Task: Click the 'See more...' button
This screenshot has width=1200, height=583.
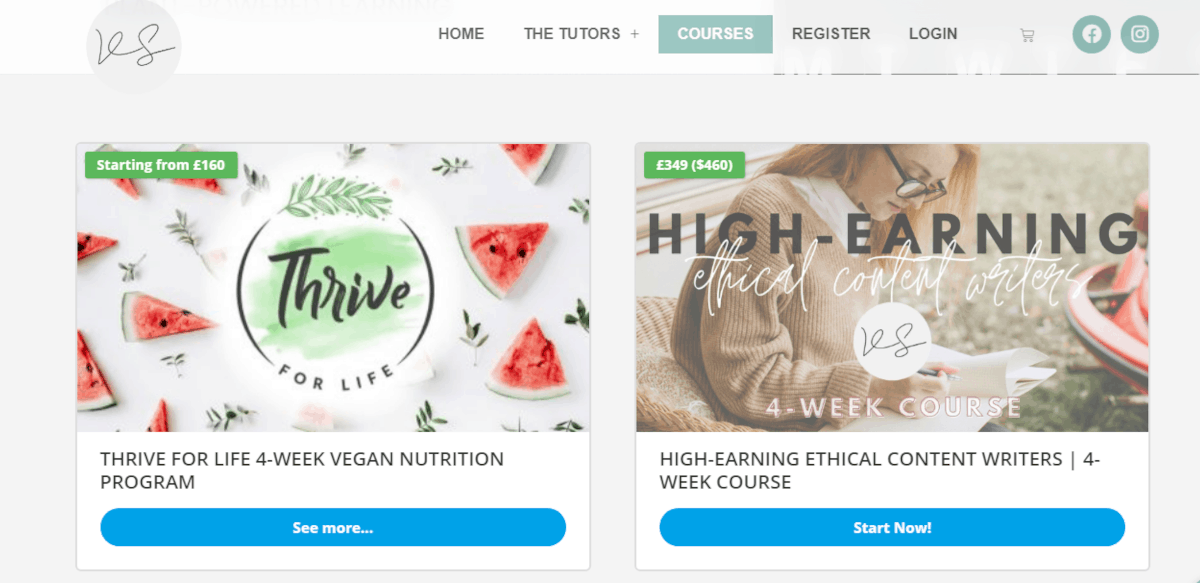Action: point(333,527)
